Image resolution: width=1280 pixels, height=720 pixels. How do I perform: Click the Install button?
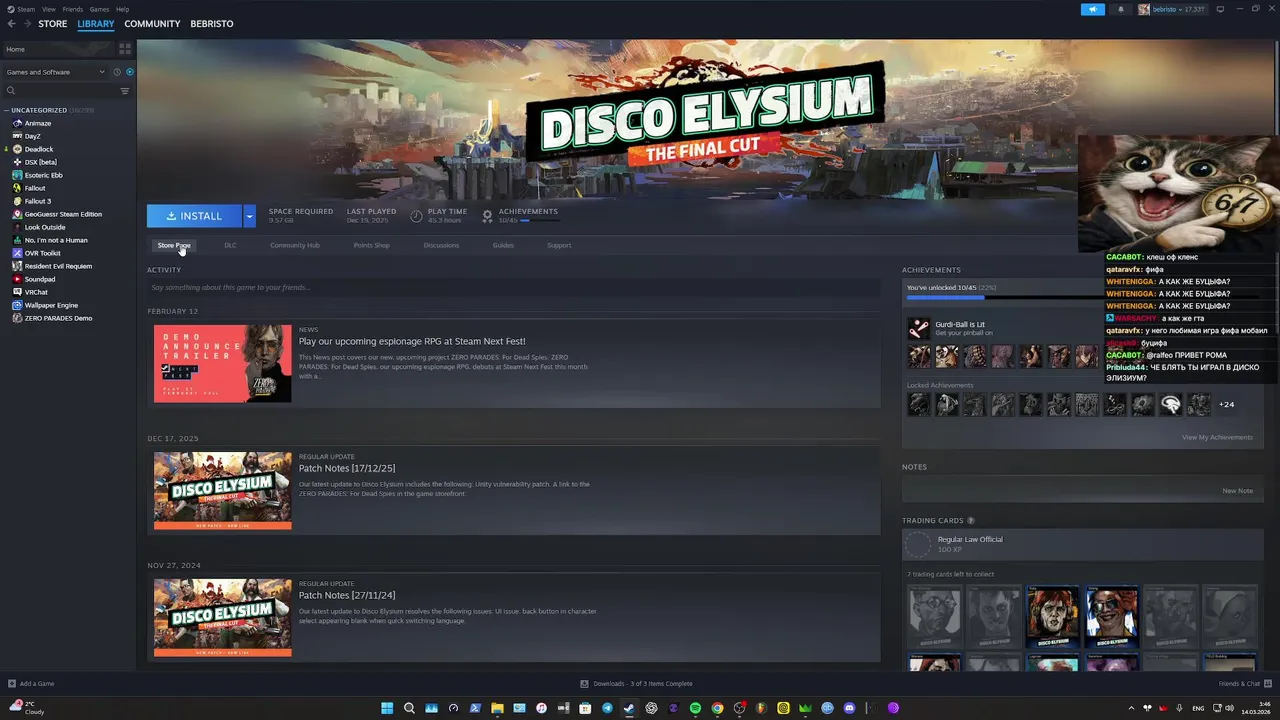coord(194,216)
